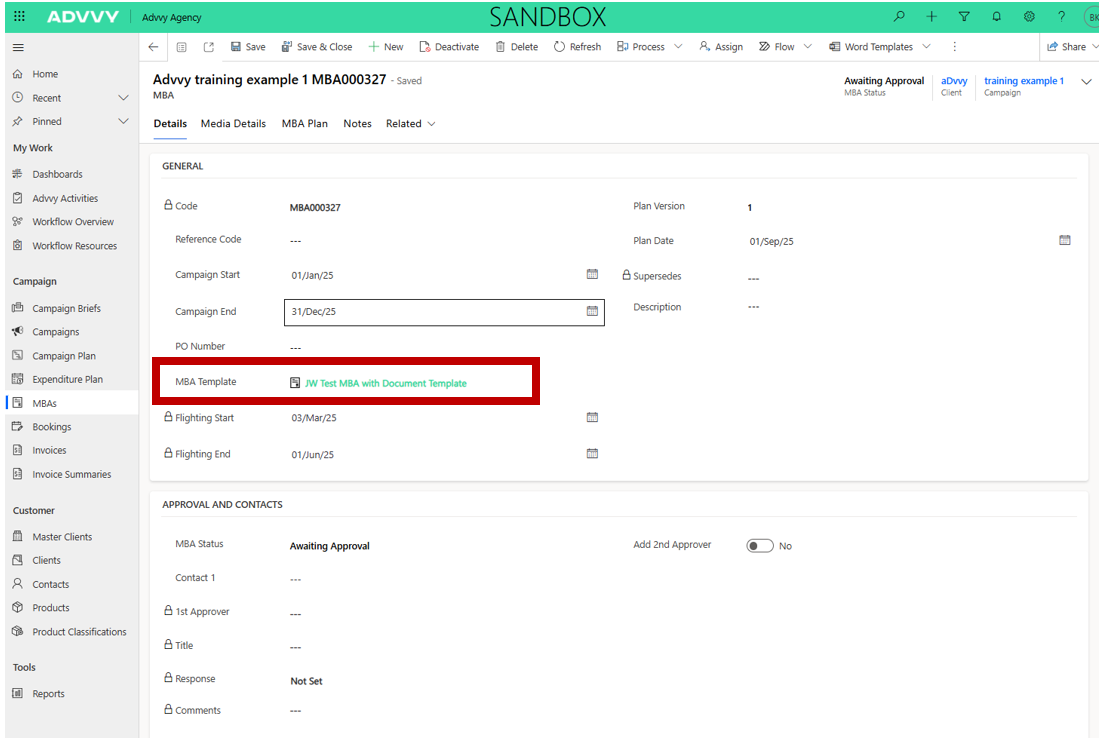Open the app launcher waffle icon
This screenshot has height=738, width=1099.
click(x=20, y=16)
